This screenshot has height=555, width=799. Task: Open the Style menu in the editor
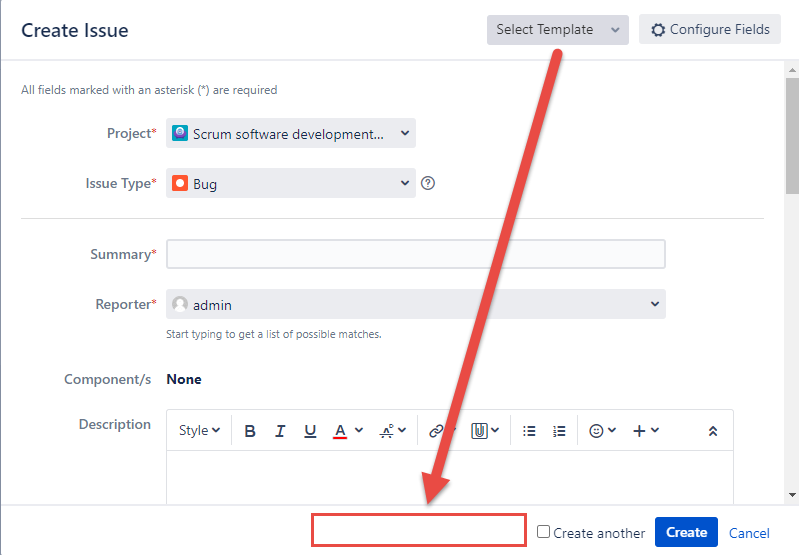pos(199,431)
